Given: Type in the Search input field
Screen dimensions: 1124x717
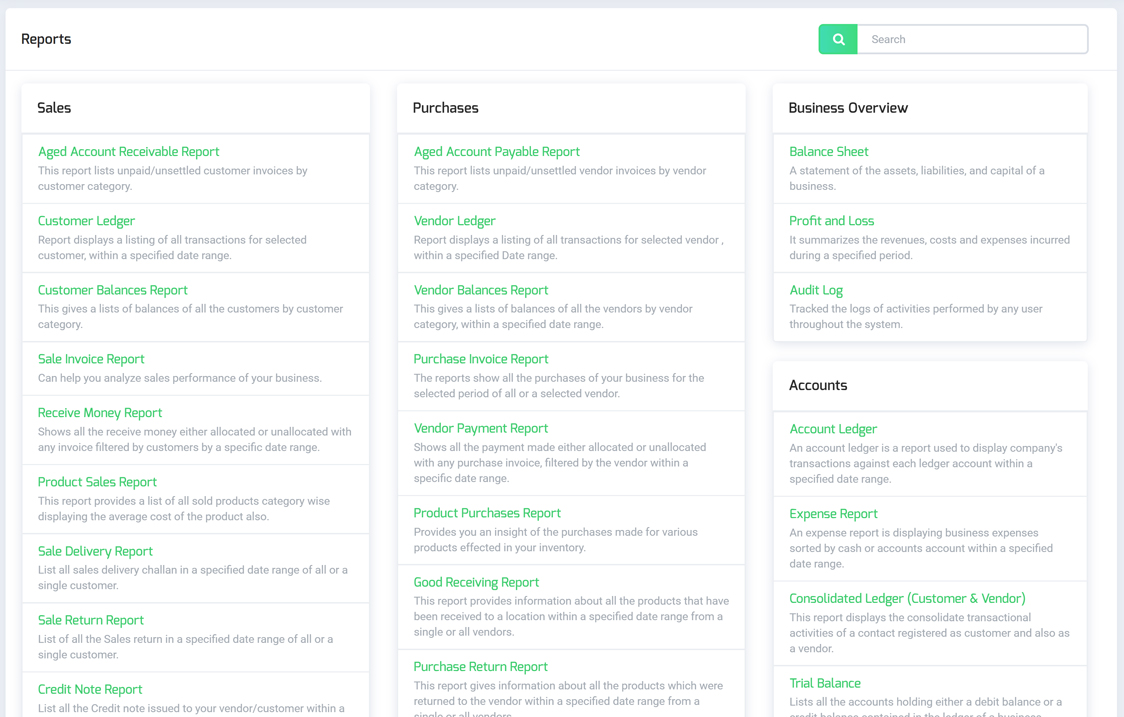Looking at the screenshot, I should 972,39.
